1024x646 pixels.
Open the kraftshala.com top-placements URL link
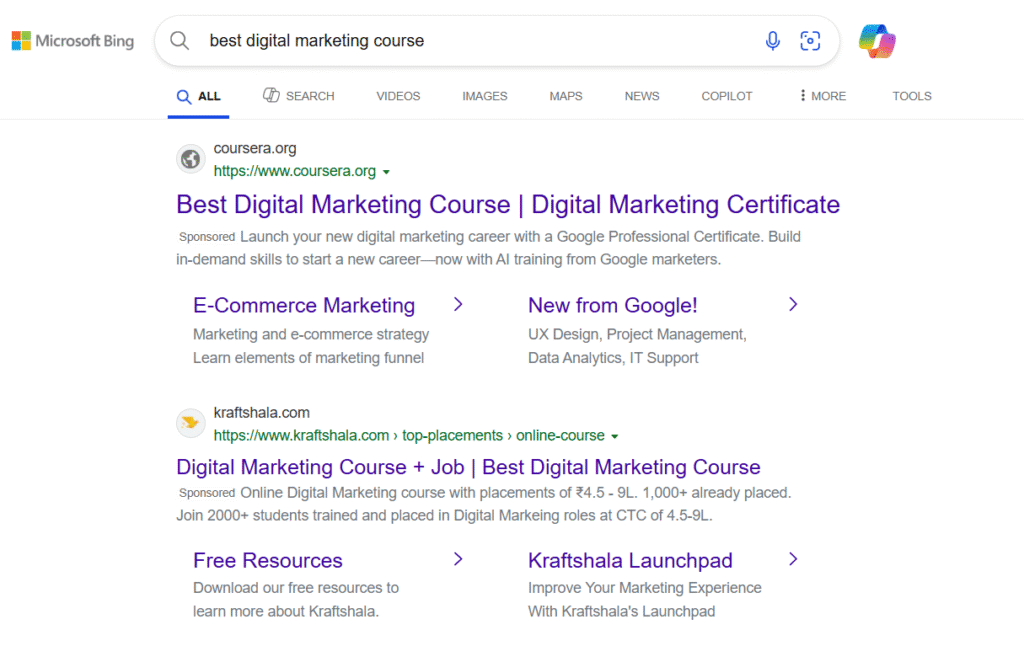(409, 436)
